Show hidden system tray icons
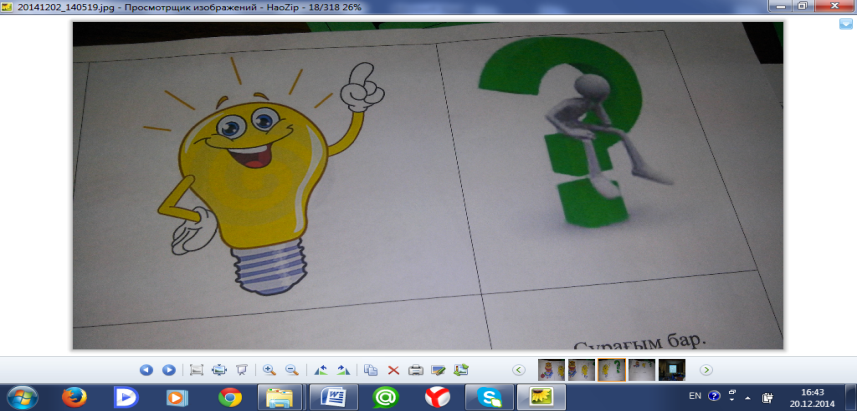 (x=749, y=397)
